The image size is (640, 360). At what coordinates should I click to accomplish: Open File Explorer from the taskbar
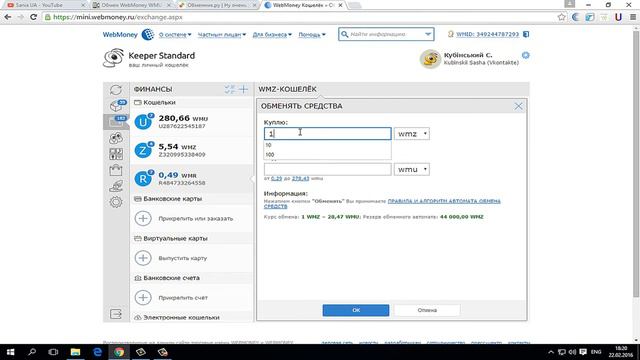point(75,352)
